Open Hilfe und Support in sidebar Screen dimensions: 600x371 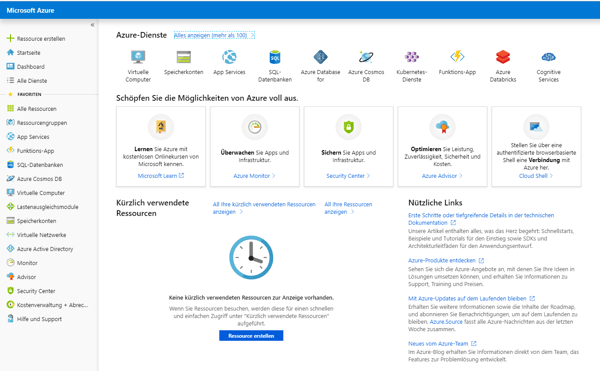point(39,319)
